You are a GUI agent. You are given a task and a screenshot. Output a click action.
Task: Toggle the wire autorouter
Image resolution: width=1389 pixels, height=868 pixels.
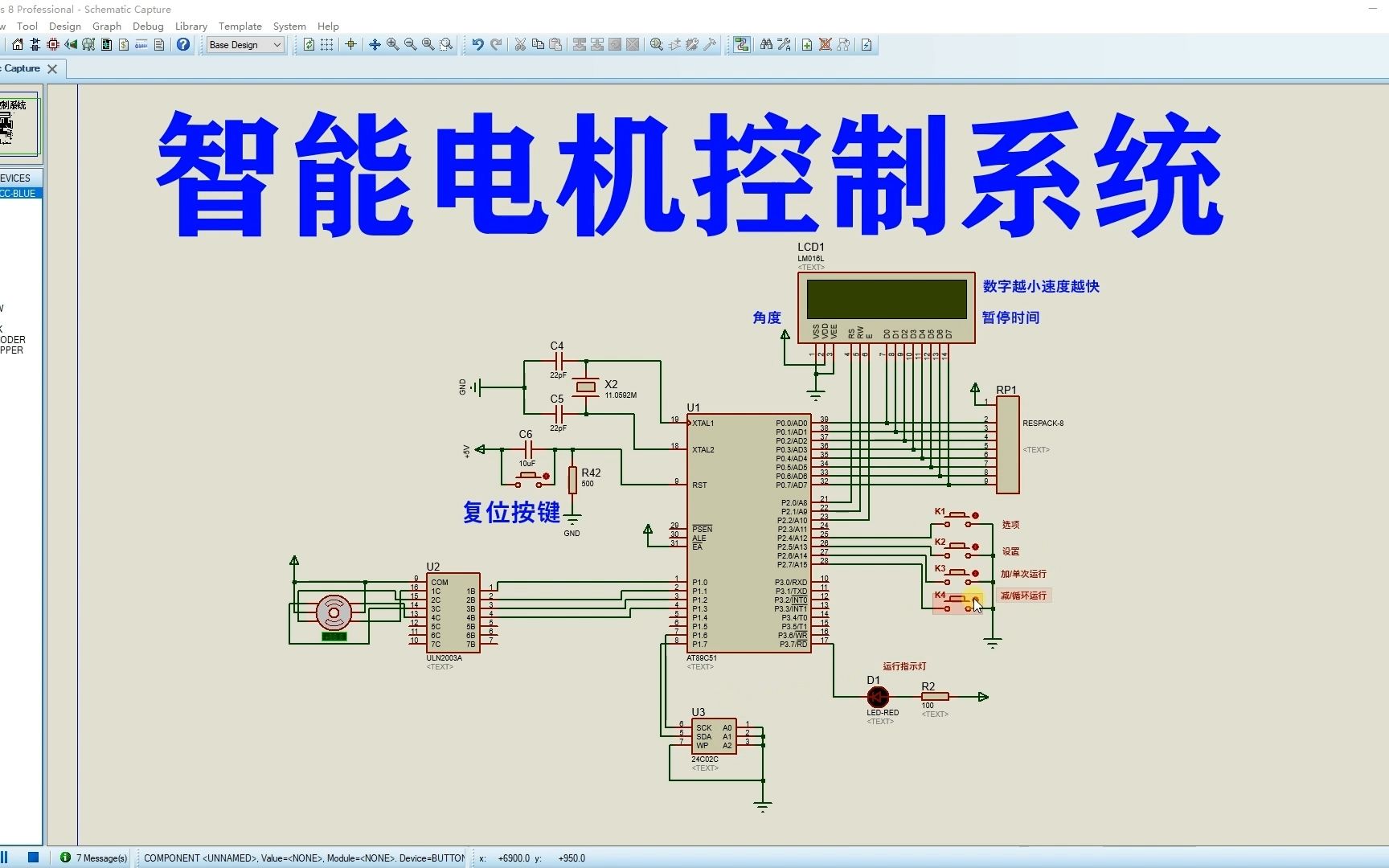(741, 45)
